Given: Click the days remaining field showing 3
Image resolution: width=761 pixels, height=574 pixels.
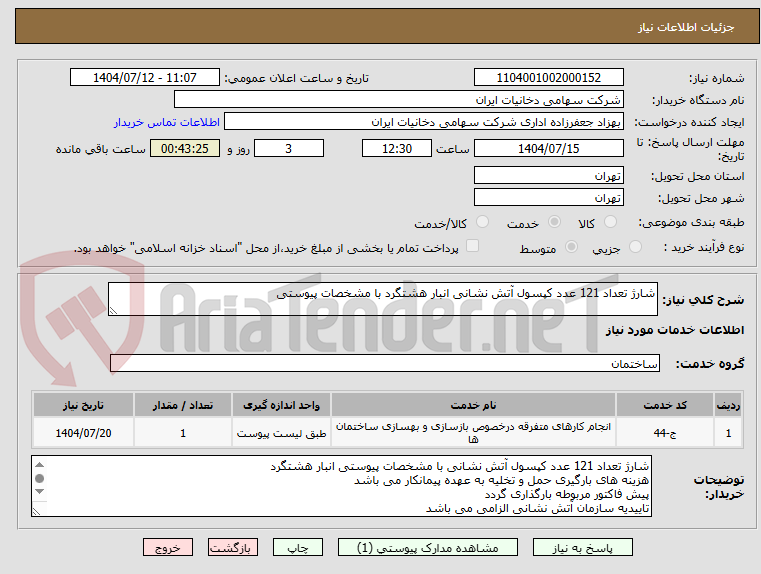Looking at the screenshot, I should pyautogui.click(x=289, y=148).
